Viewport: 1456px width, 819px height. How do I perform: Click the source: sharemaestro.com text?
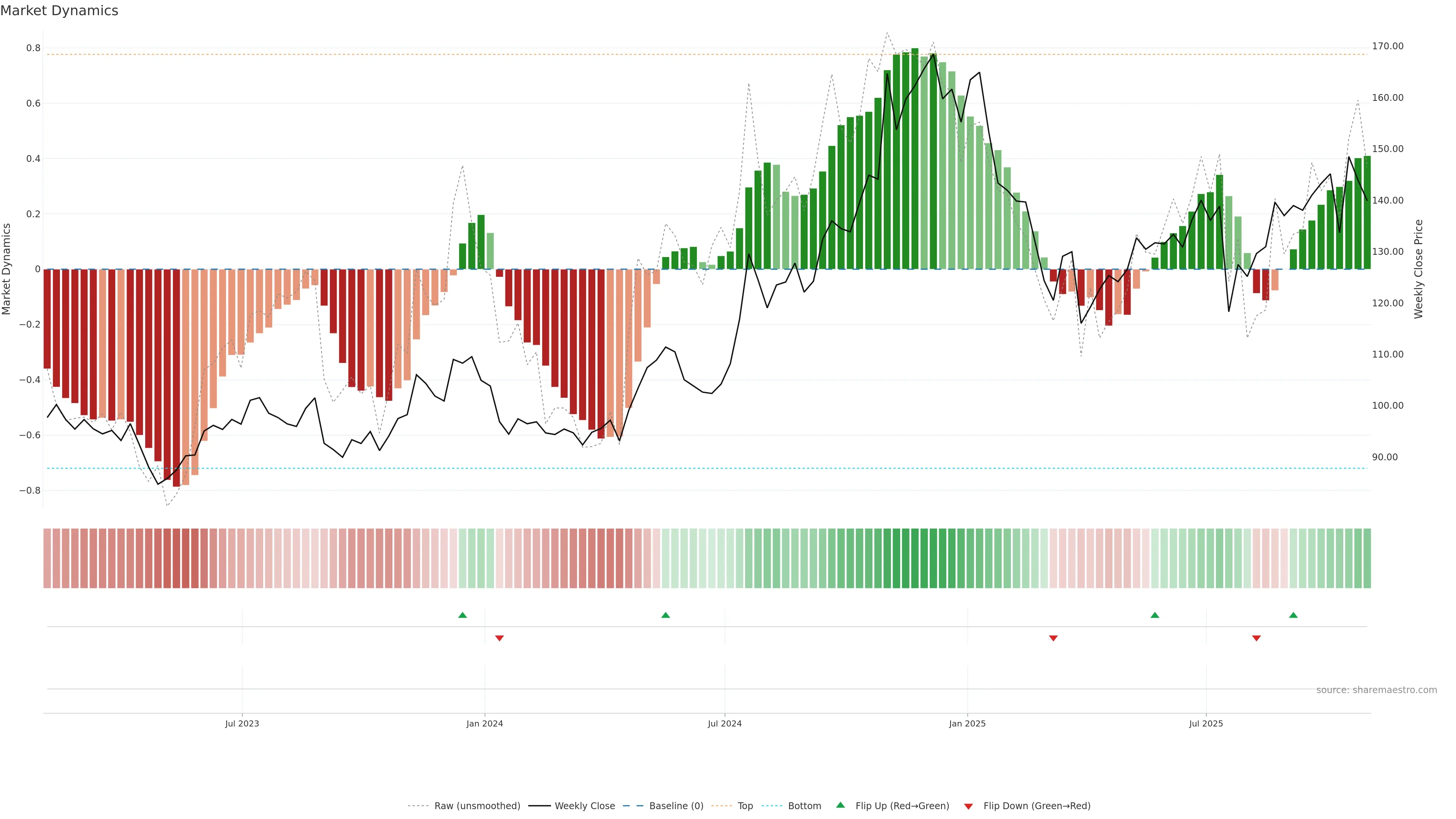tap(1376, 690)
